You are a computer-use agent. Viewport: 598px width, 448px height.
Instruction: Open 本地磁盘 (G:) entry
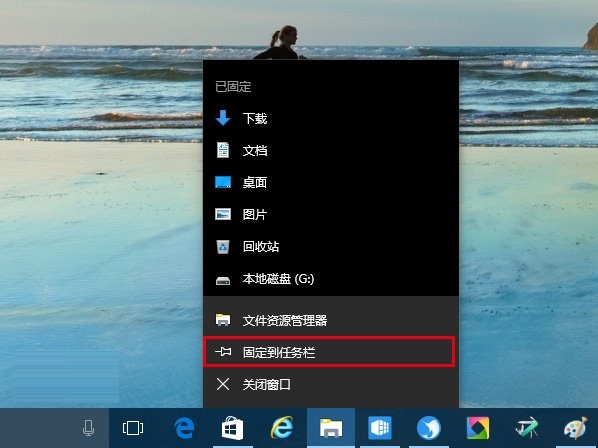click(331, 279)
